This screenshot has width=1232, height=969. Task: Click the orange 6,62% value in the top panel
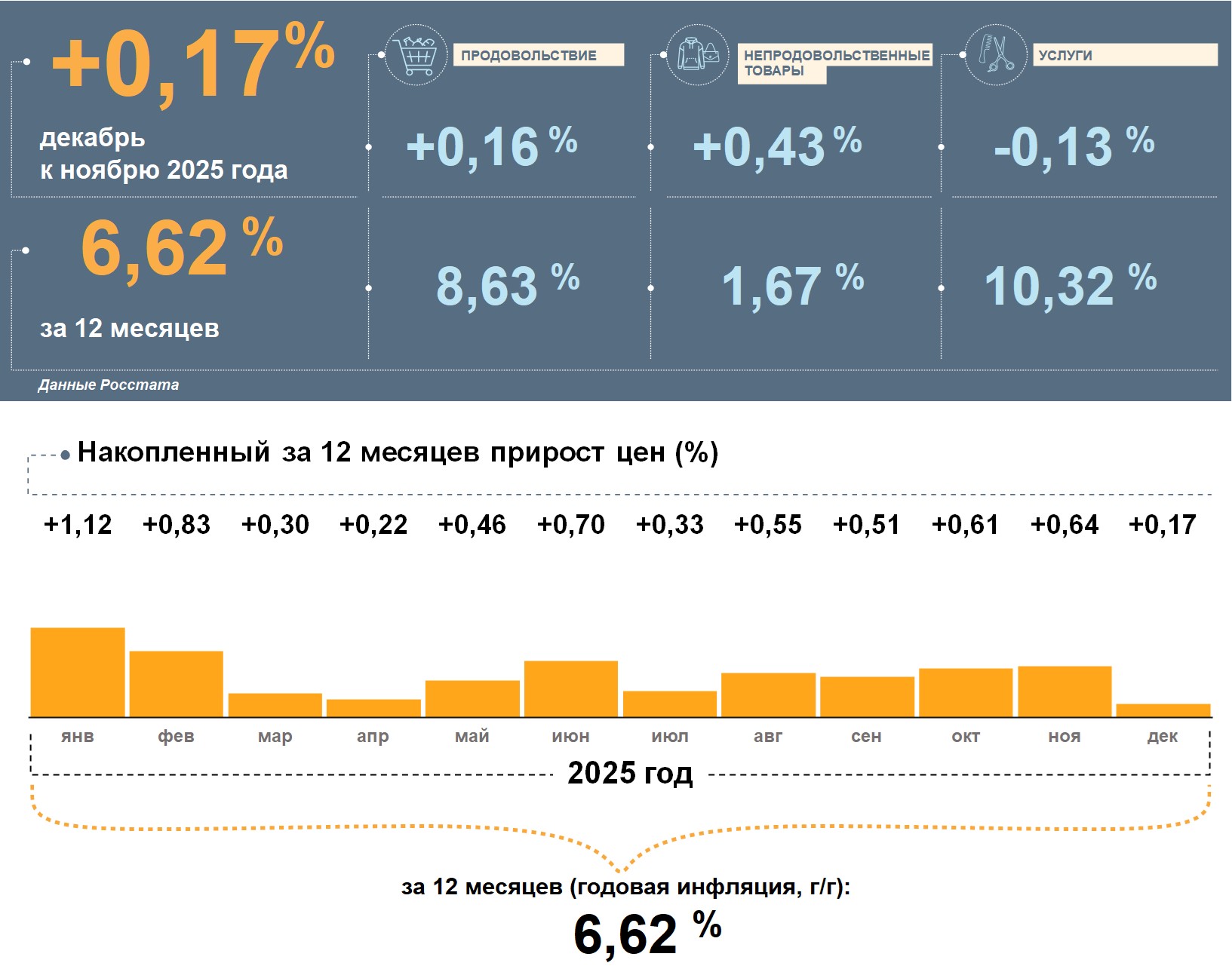pos(181,247)
